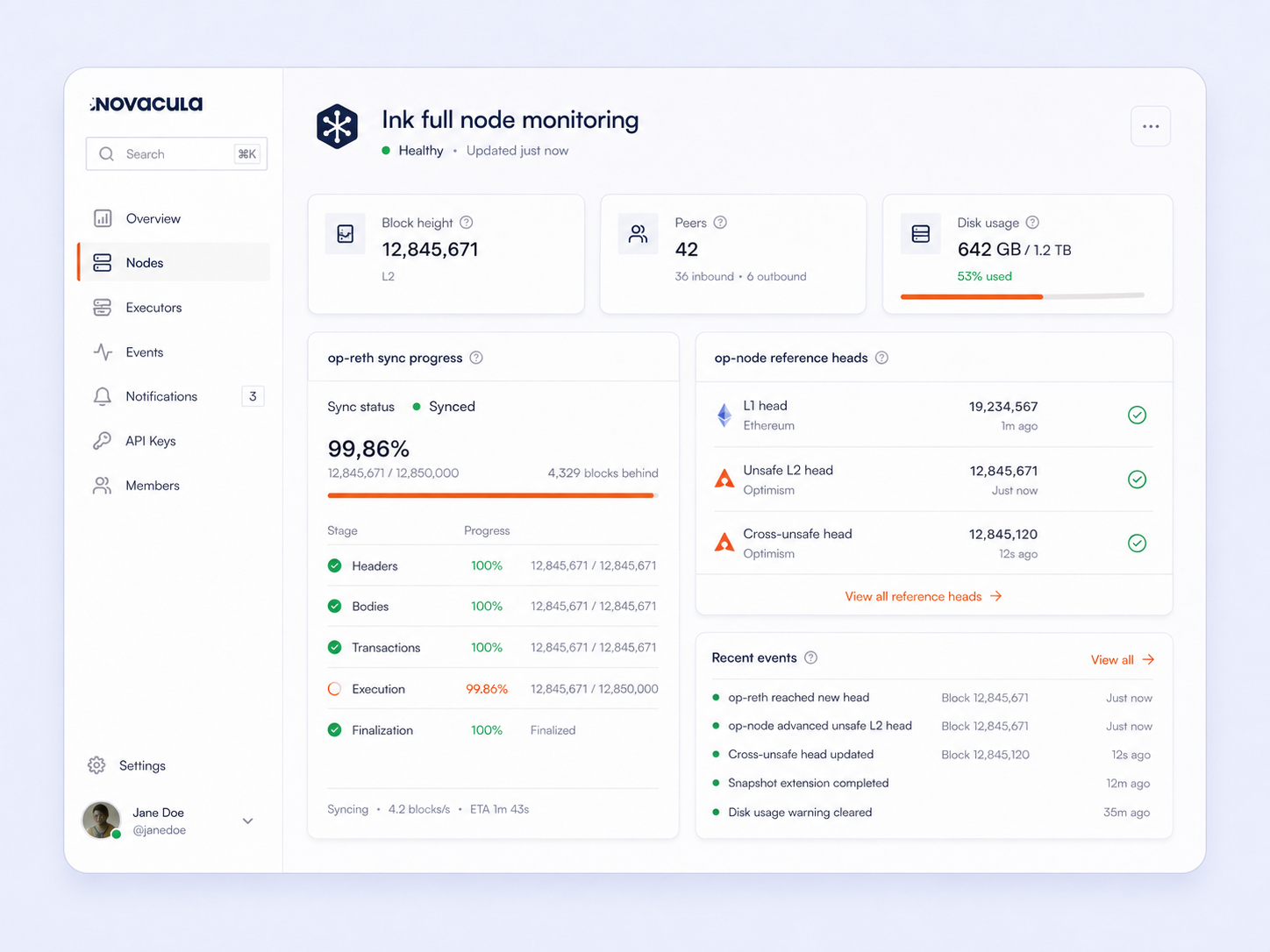Expand the Jane Doe account menu chevron
The image size is (1270, 952).
tap(248, 821)
